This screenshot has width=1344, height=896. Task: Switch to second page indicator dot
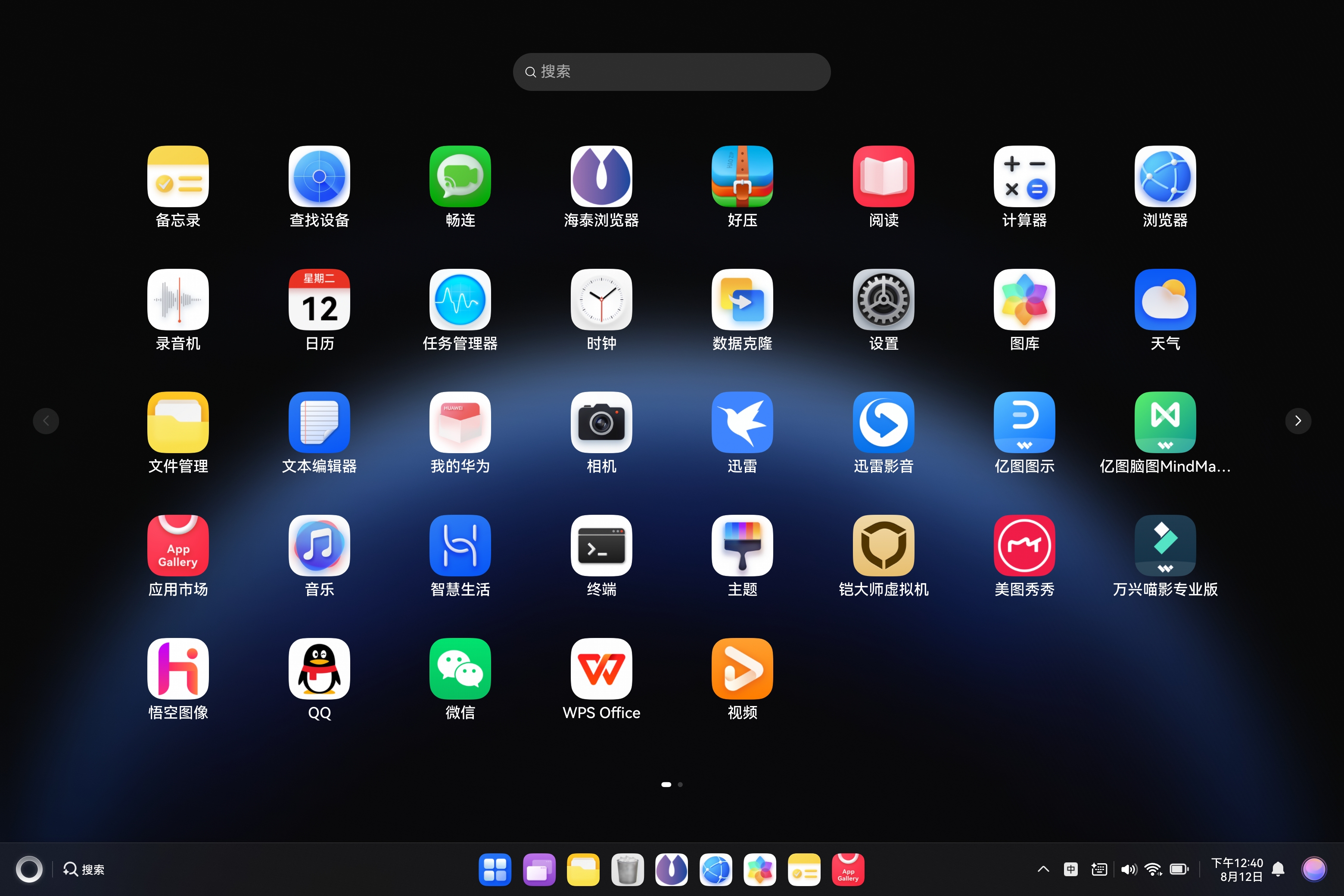[x=680, y=784]
